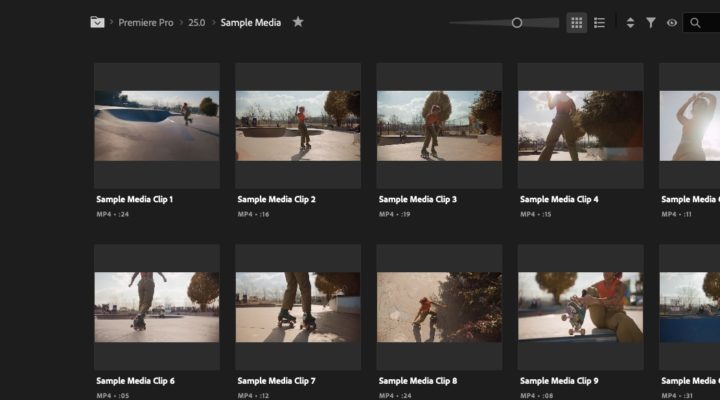Click the Sample Media Clip 4 name
Image resolution: width=720 pixels, height=400 pixels.
(x=559, y=199)
